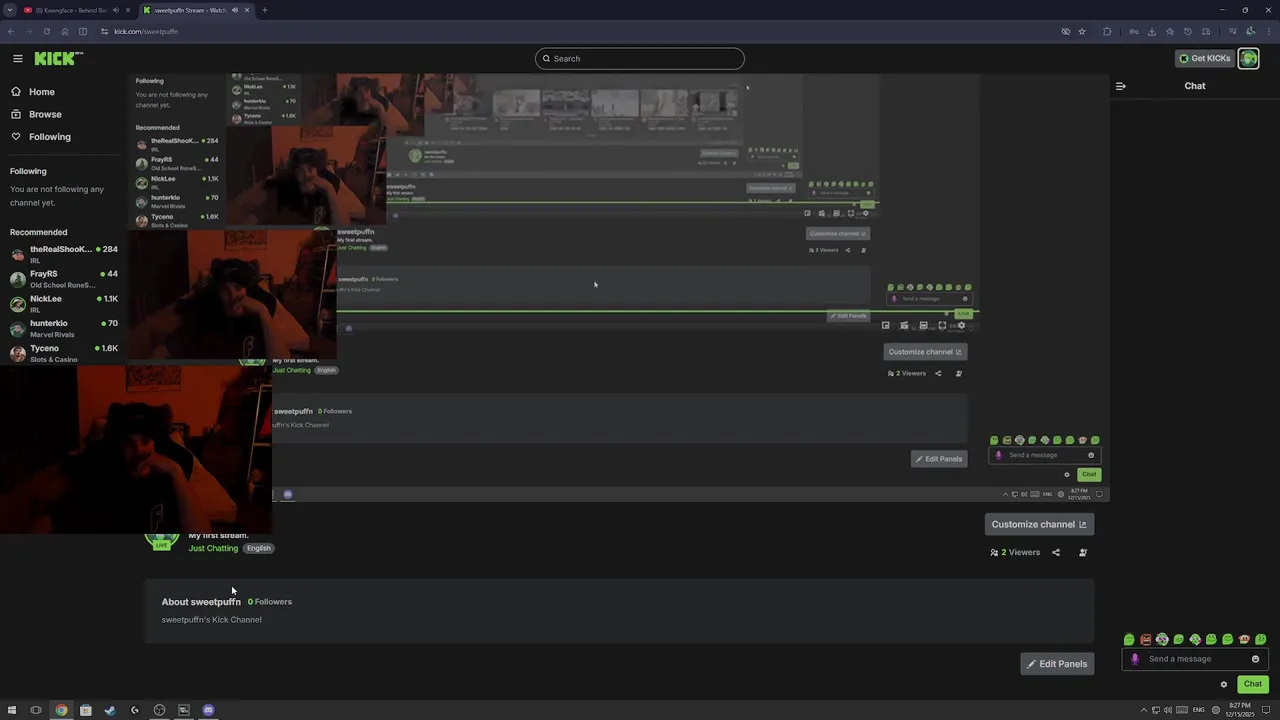Open the Windows notification center
1280x720 pixels.
tap(1268, 710)
